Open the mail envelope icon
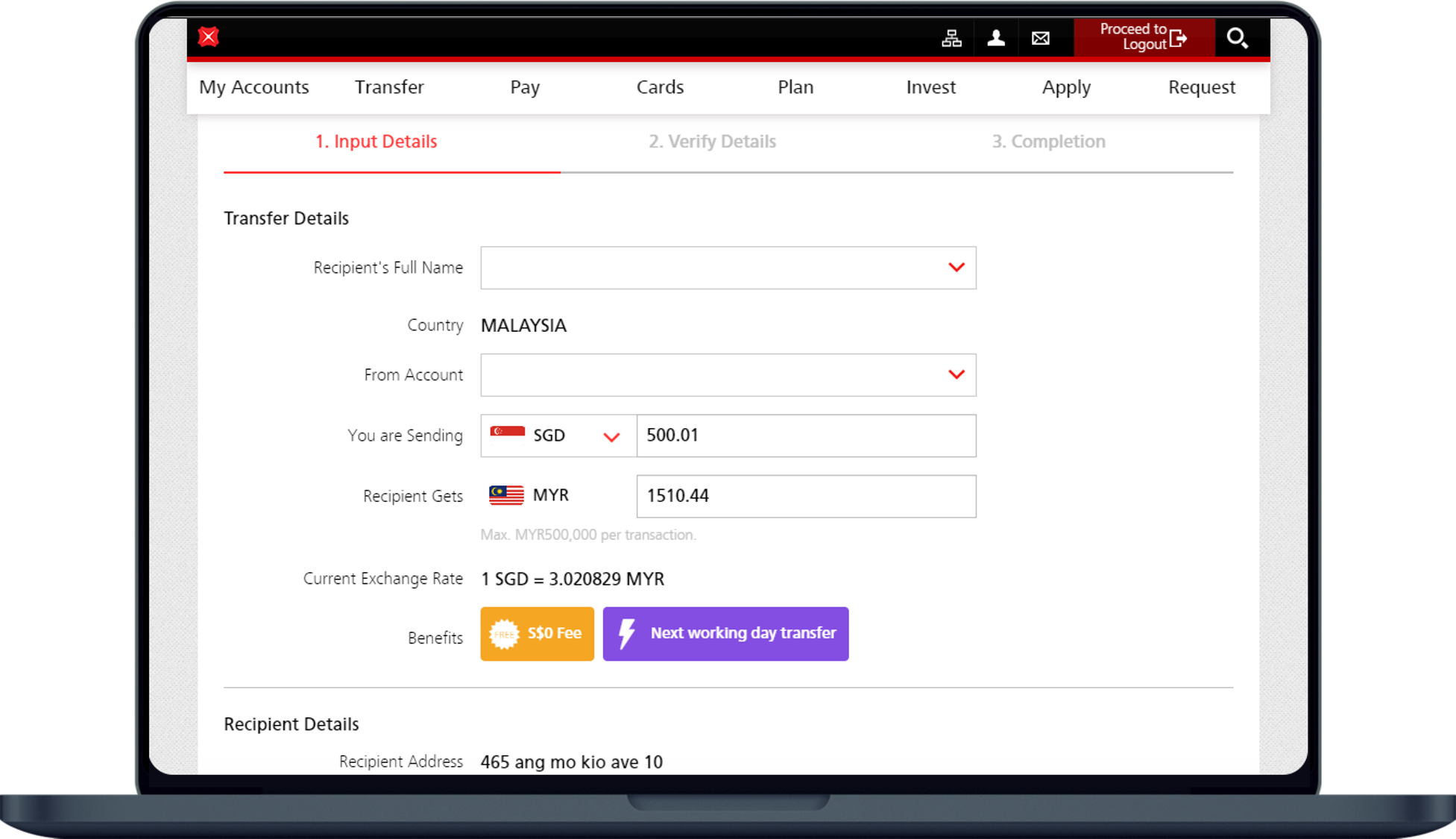 tap(1041, 38)
